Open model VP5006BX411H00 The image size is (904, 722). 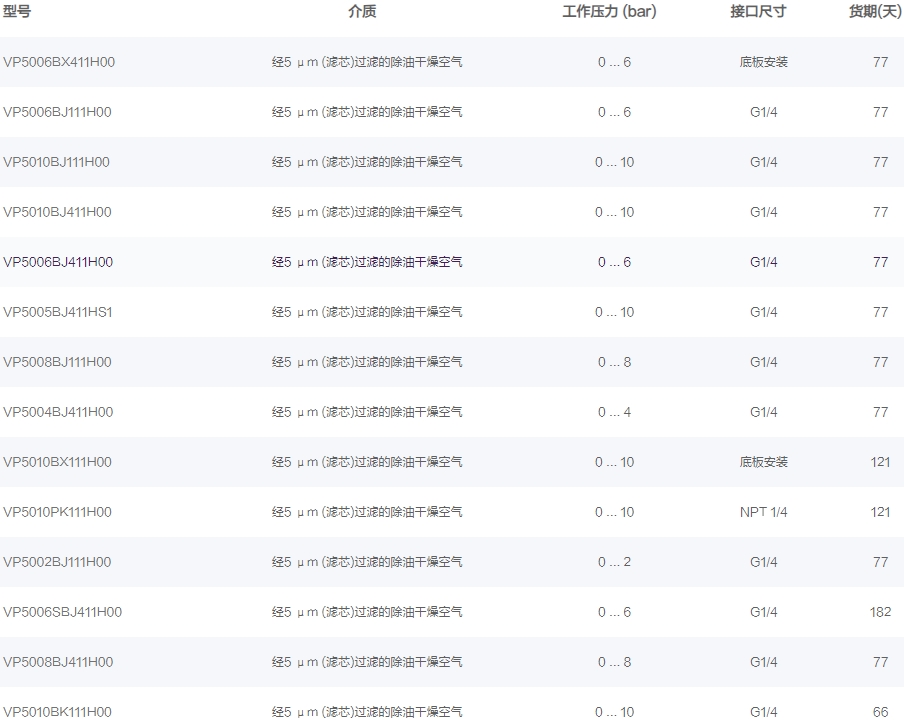[59, 62]
